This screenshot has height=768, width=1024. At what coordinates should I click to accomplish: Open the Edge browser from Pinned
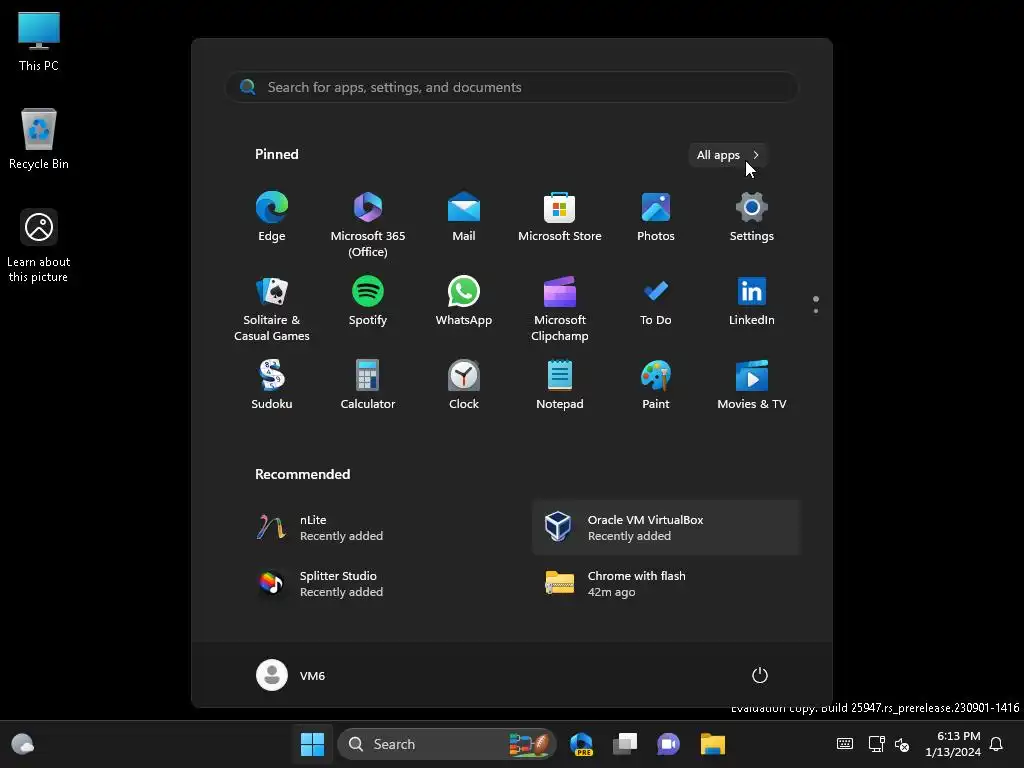[272, 217]
